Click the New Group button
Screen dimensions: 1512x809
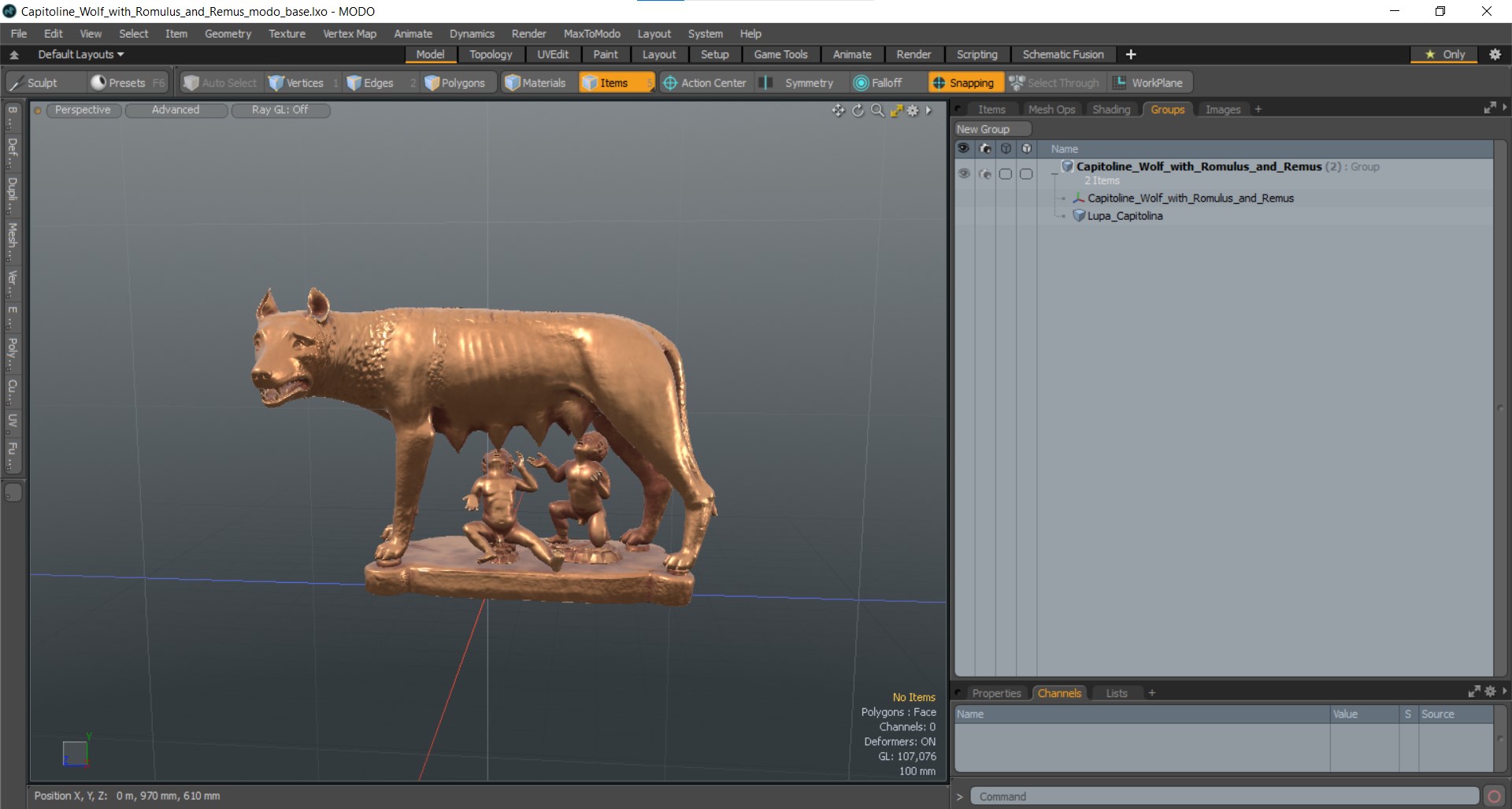(991, 129)
